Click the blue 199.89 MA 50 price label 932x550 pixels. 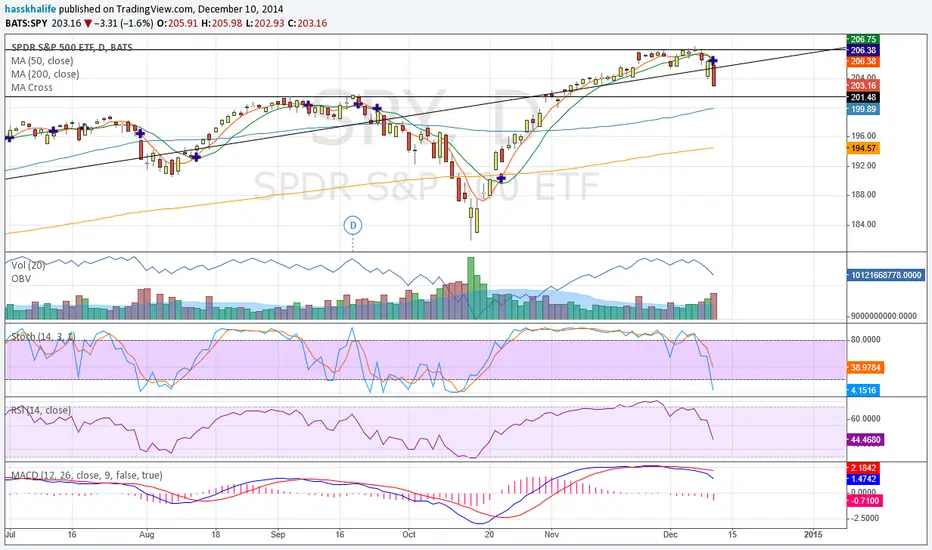[863, 109]
